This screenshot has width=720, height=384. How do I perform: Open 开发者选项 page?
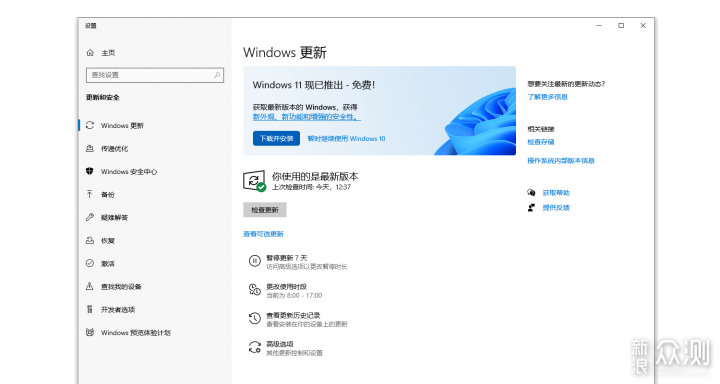(118, 309)
